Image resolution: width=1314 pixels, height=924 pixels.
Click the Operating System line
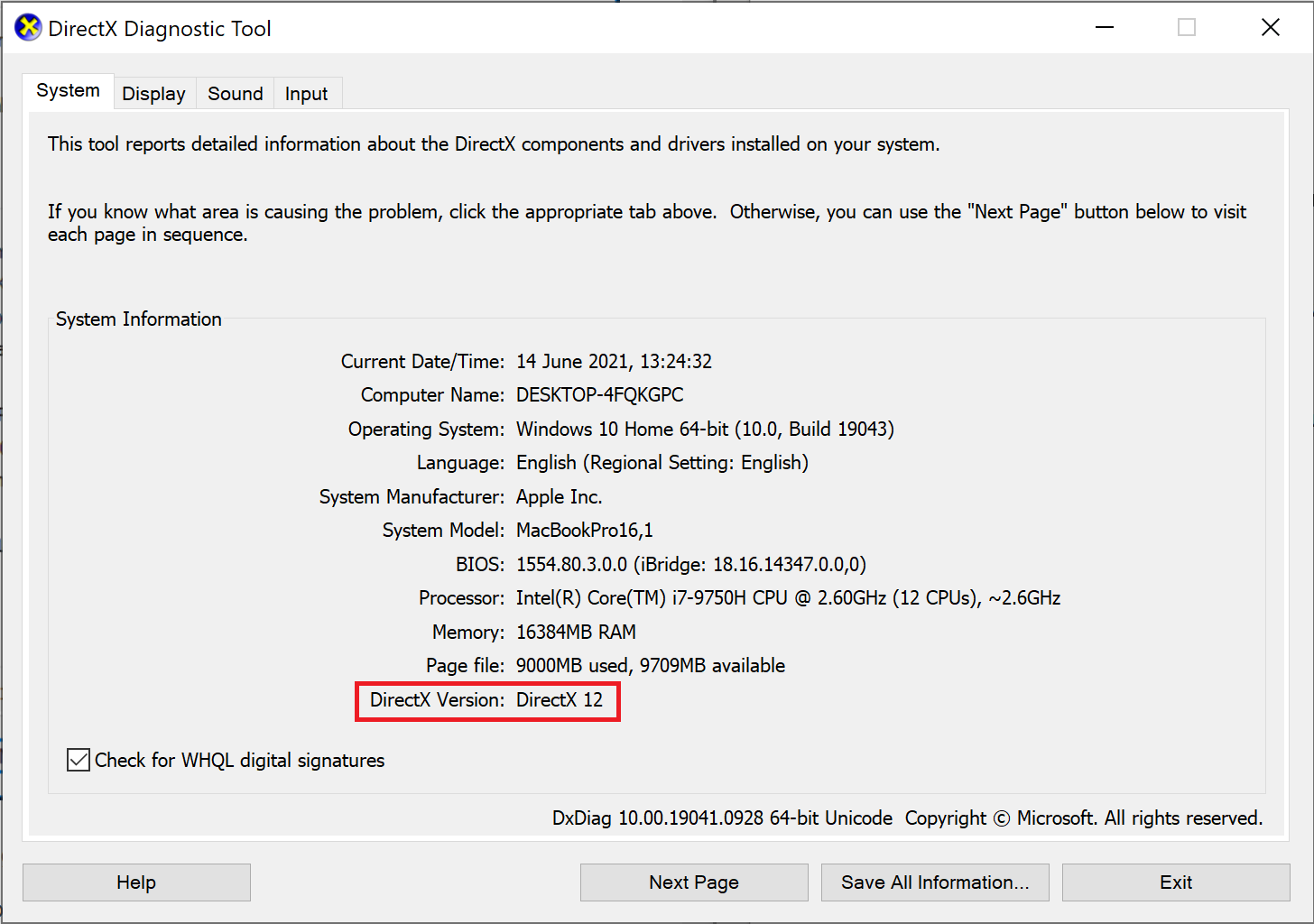705,429
